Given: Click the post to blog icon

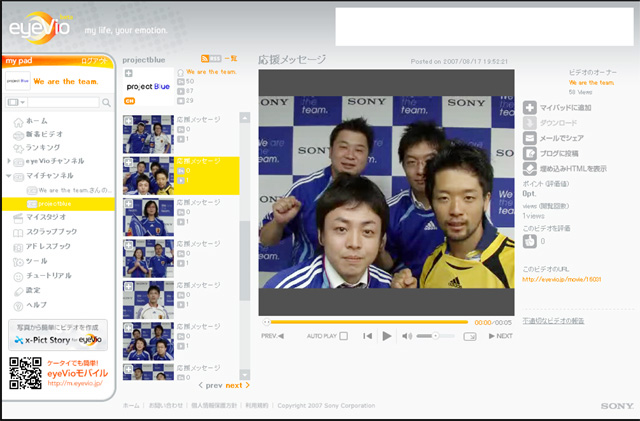Looking at the screenshot, I should (x=530, y=153).
